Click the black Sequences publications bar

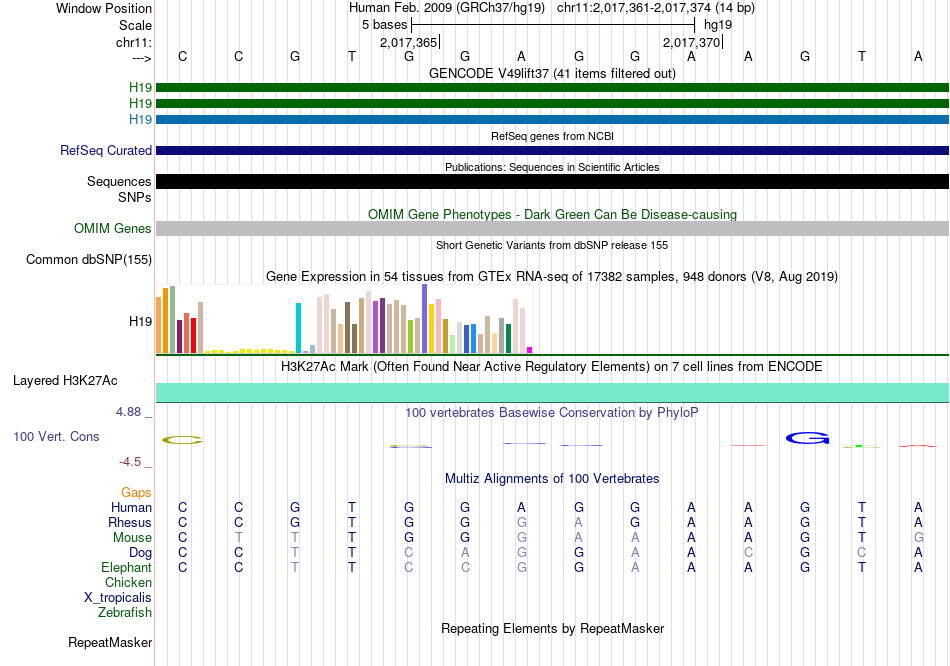coord(552,181)
